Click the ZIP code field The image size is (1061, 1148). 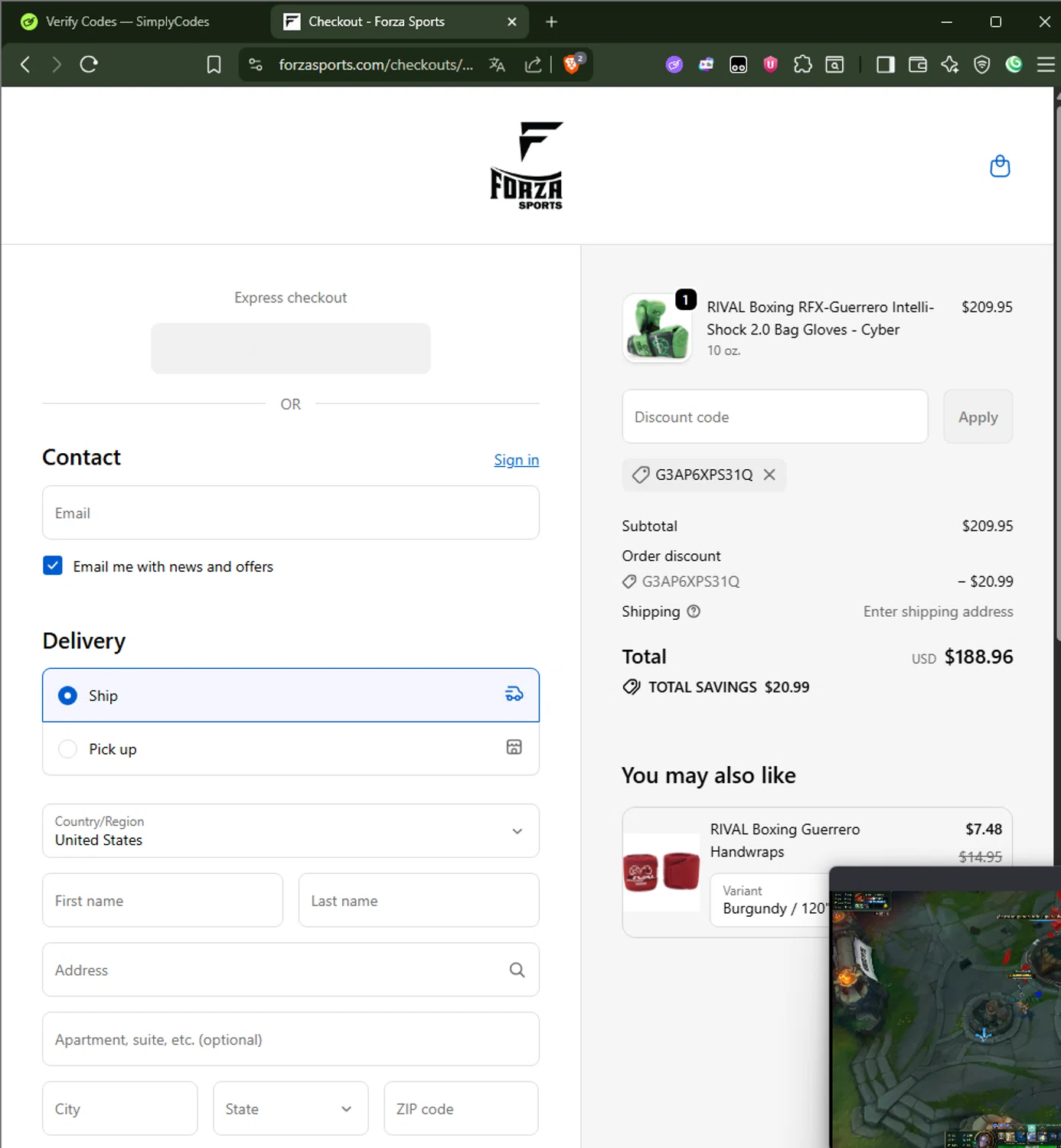[461, 1108]
